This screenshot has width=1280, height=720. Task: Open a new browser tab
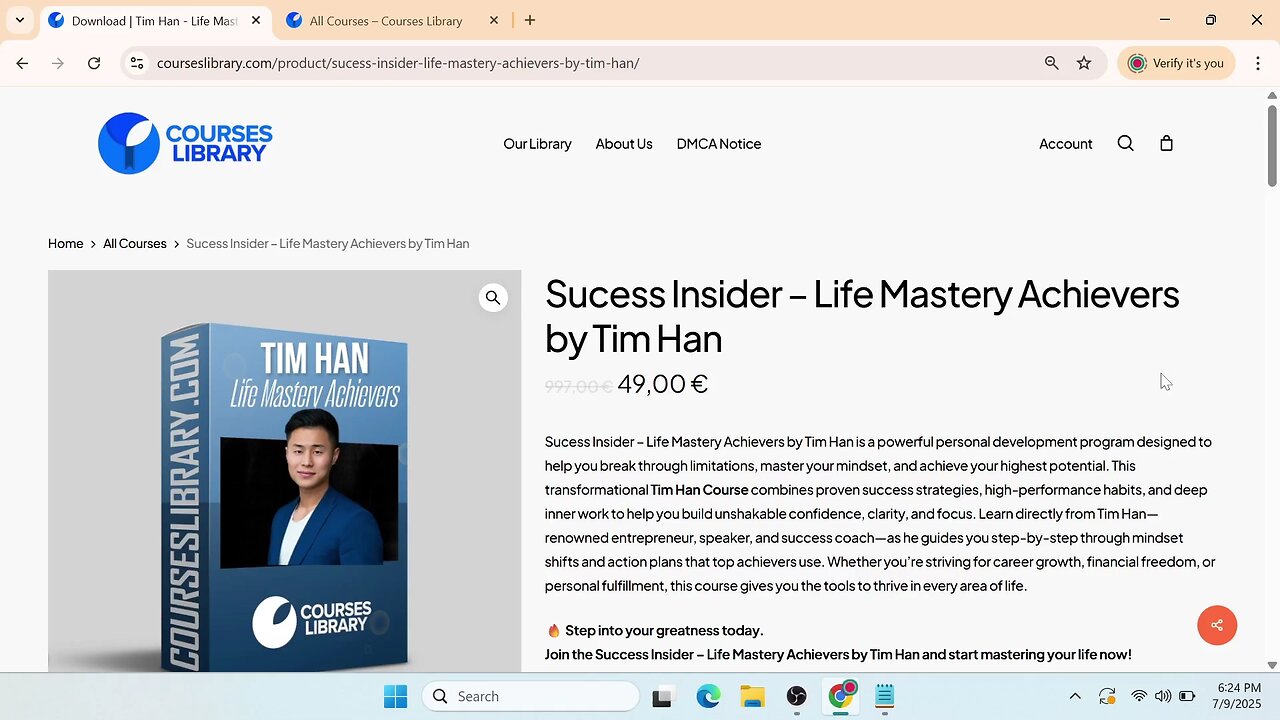(x=530, y=20)
